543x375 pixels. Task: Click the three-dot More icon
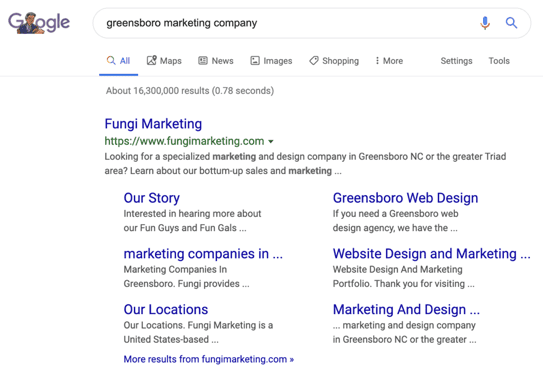click(x=377, y=61)
